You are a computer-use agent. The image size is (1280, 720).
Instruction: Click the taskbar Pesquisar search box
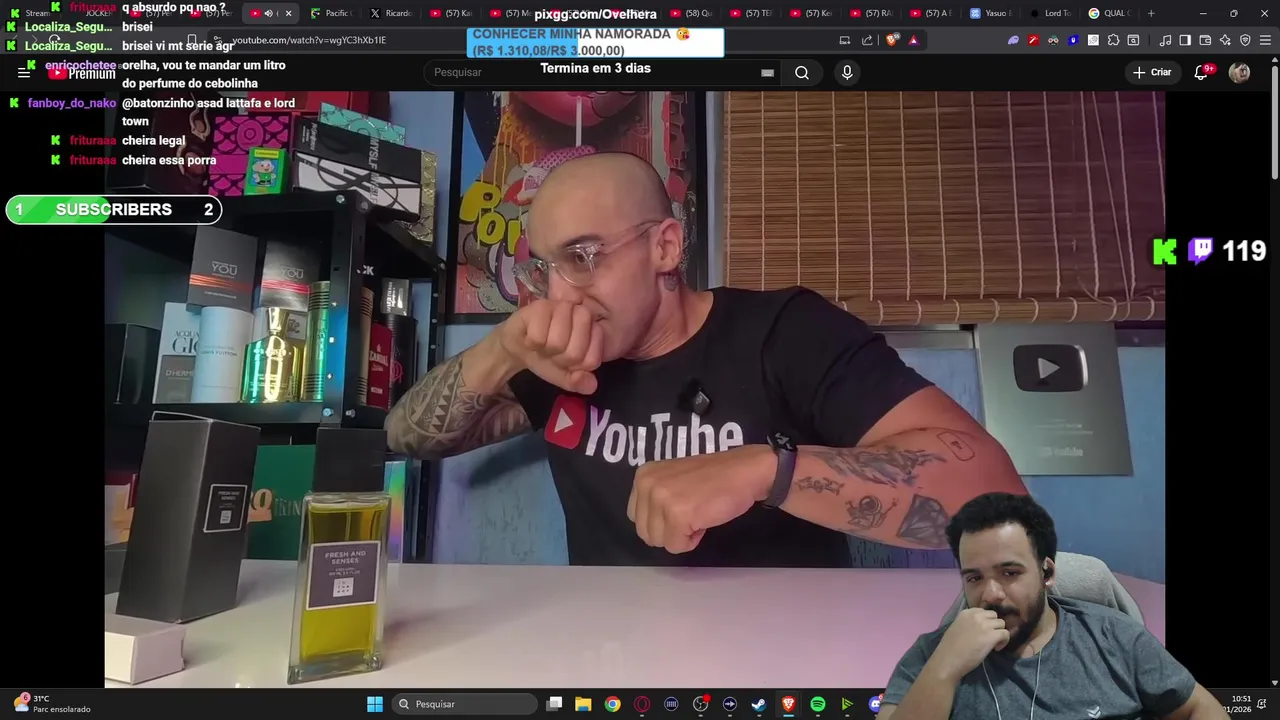coord(465,704)
